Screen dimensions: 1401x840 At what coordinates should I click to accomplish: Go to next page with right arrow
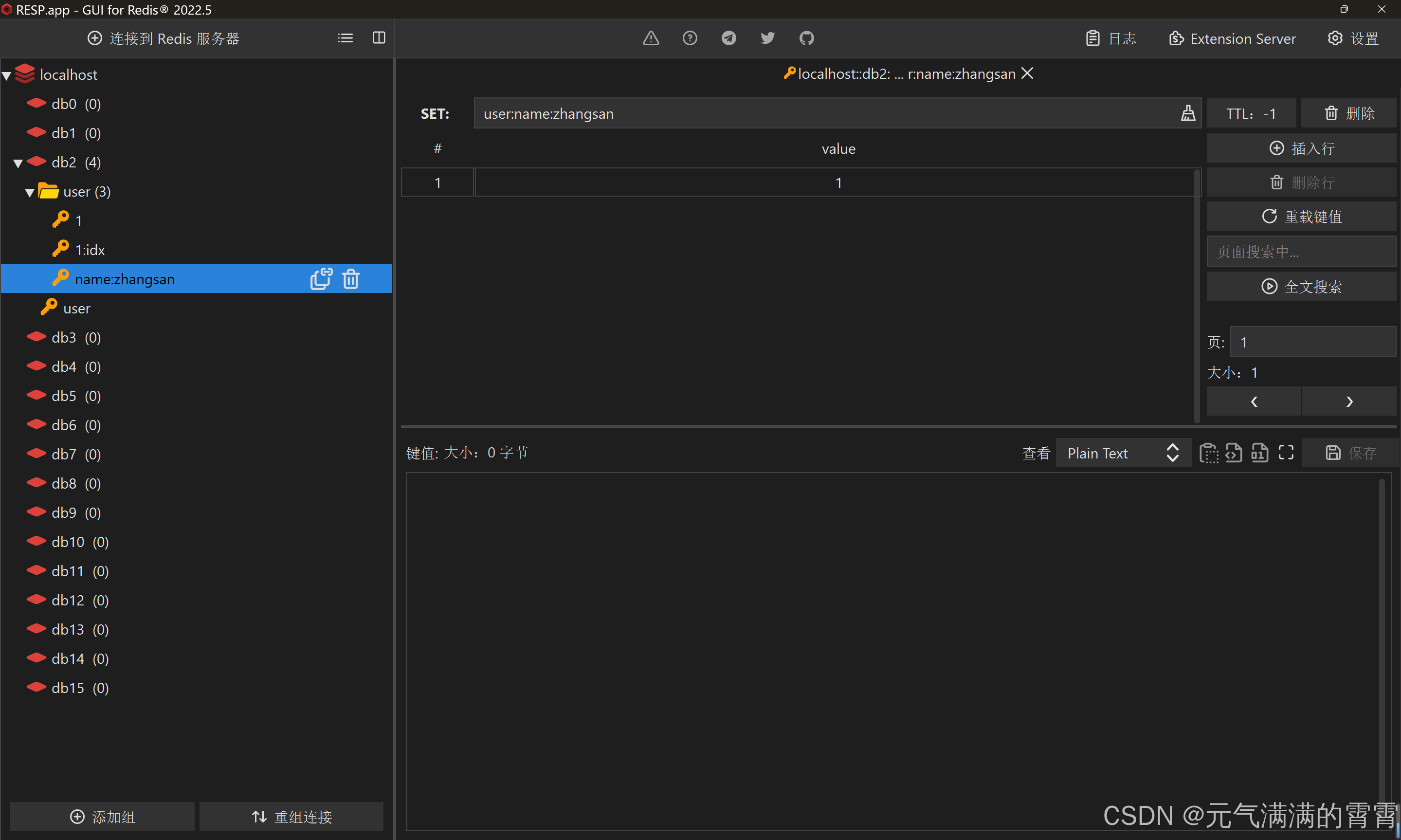pos(1349,402)
